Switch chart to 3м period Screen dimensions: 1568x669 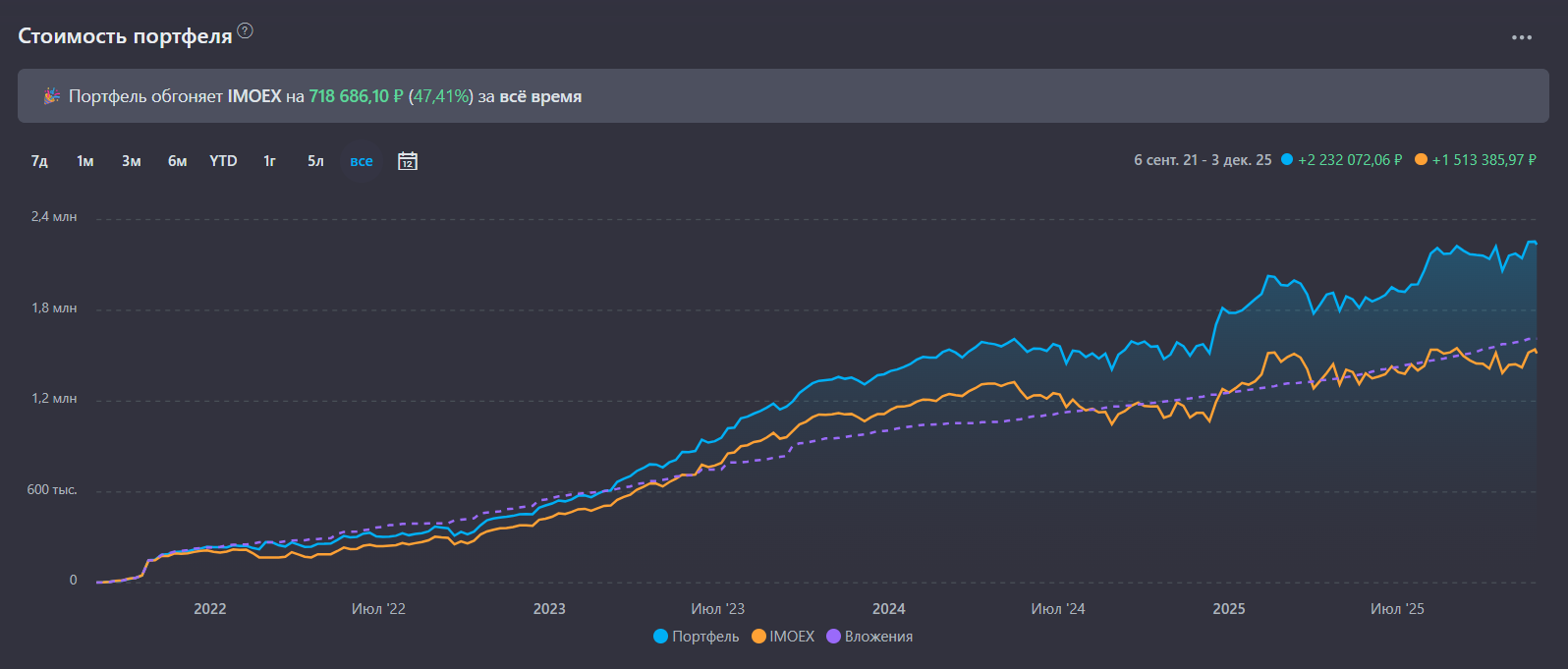132,161
